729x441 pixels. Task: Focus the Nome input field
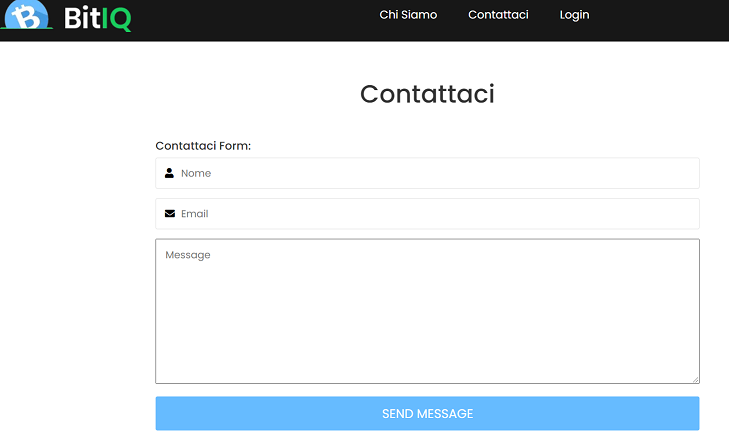pyautogui.click(x=427, y=173)
